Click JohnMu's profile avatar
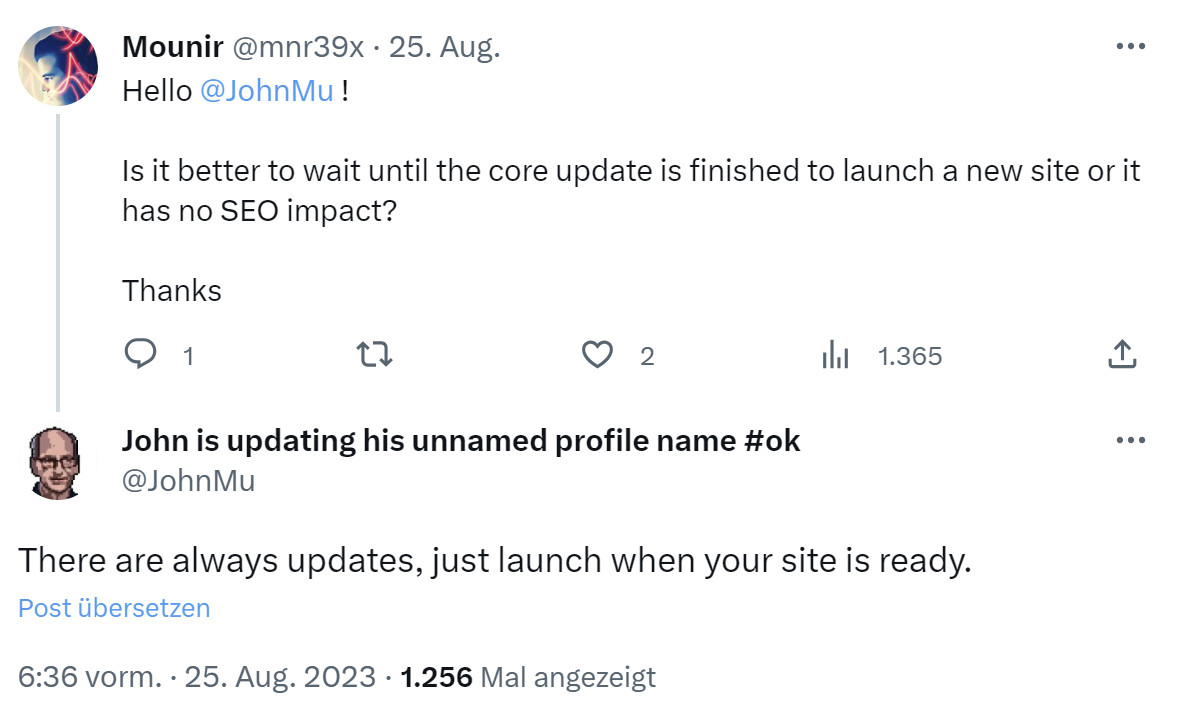This screenshot has width=1182, height=718. coord(57,460)
